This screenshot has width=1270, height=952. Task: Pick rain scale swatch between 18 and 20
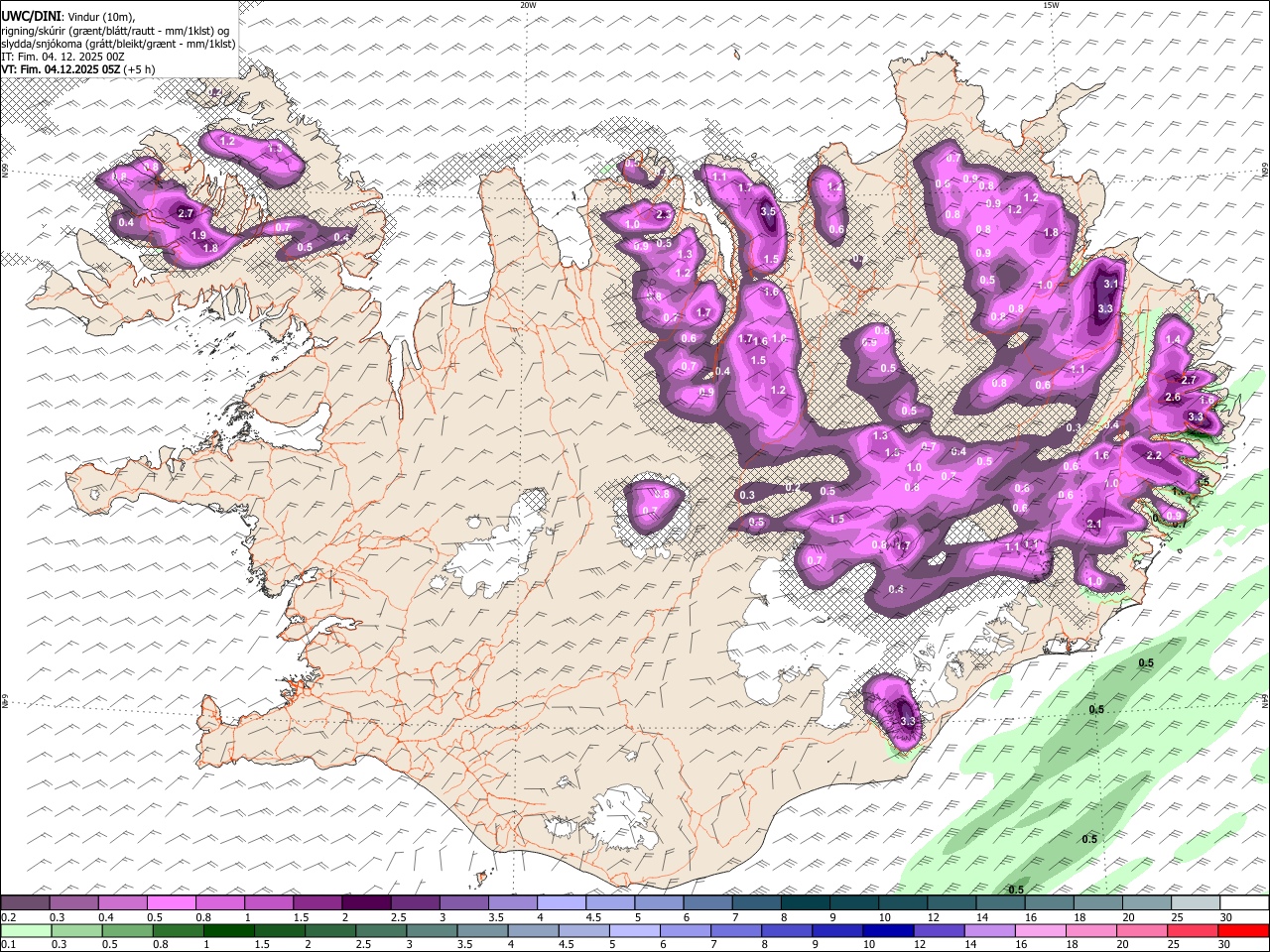[1089, 930]
